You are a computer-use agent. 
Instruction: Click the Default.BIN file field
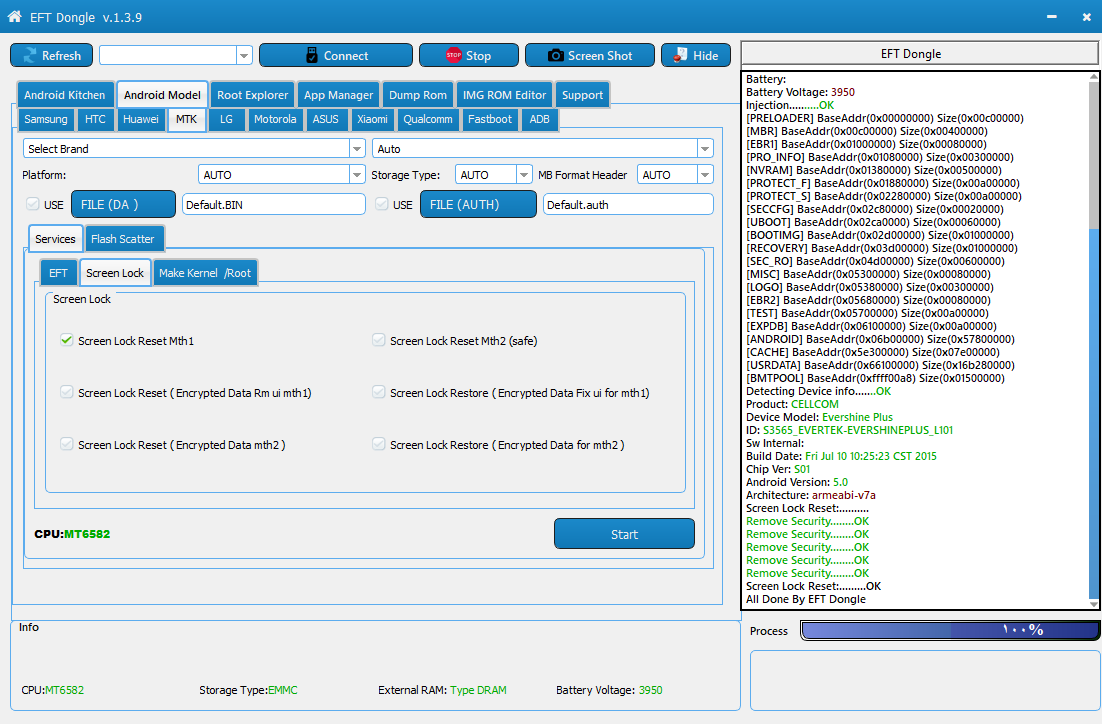coord(273,205)
